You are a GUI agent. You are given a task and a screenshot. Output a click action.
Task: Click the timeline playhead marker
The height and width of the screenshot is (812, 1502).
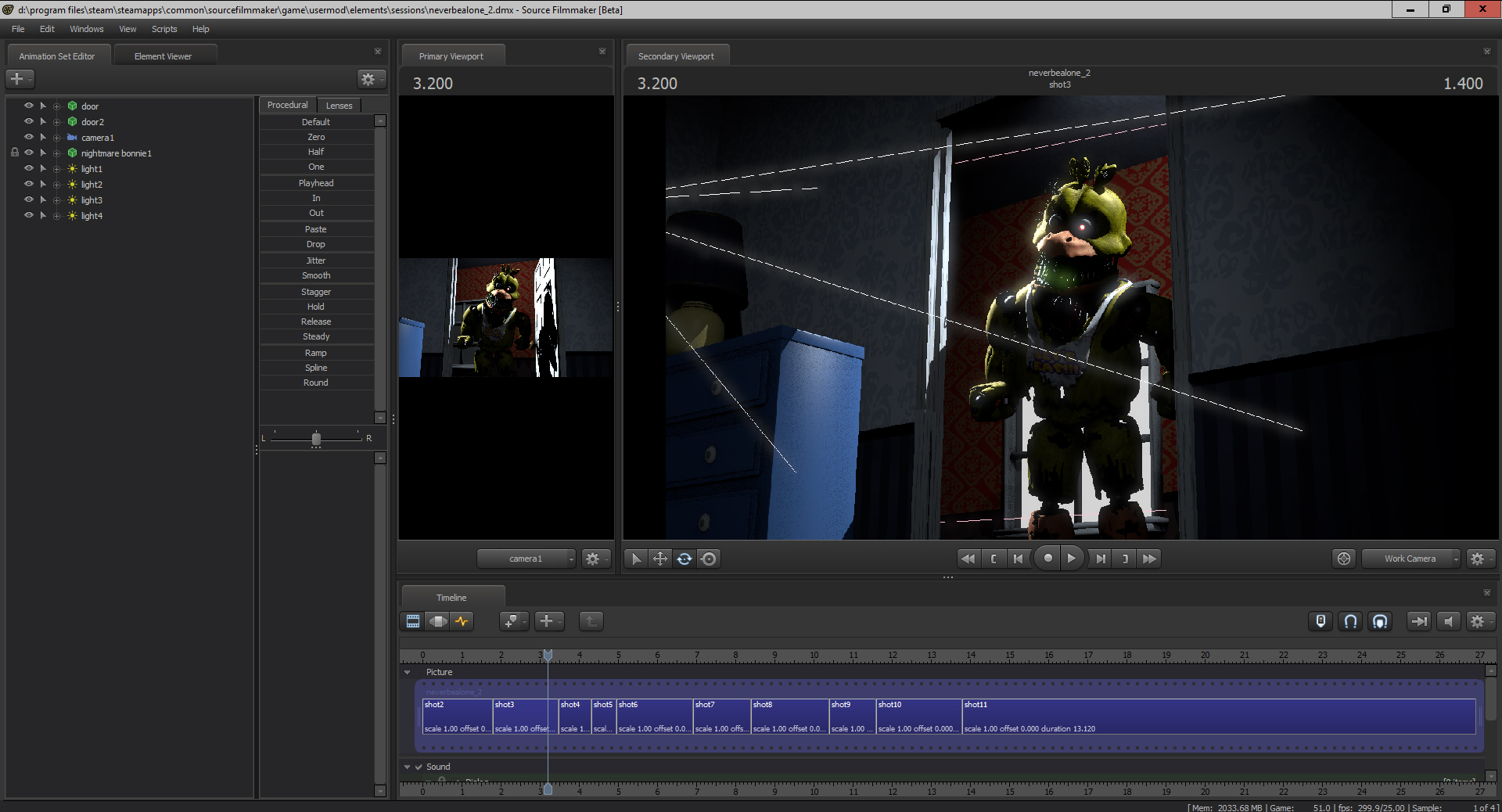point(548,655)
